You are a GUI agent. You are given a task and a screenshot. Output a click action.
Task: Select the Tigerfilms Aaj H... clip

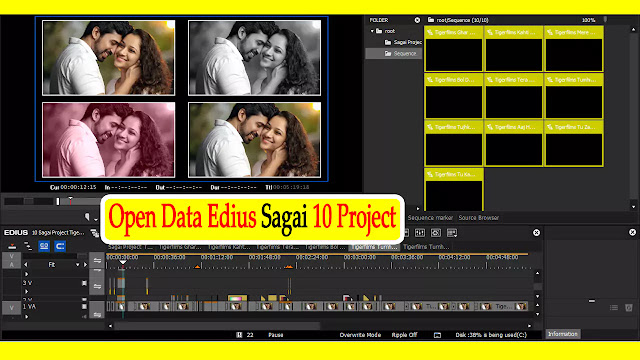click(514, 143)
